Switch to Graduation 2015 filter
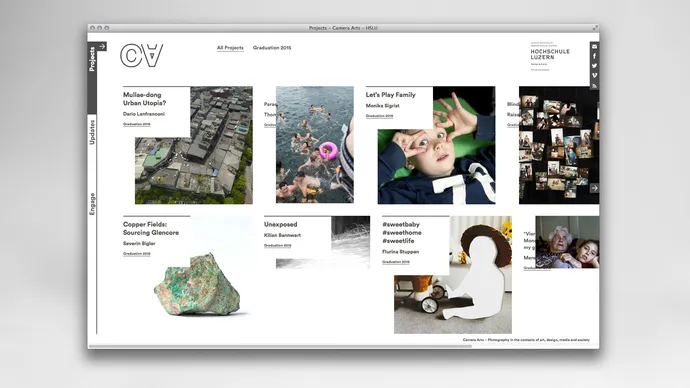 (272, 48)
